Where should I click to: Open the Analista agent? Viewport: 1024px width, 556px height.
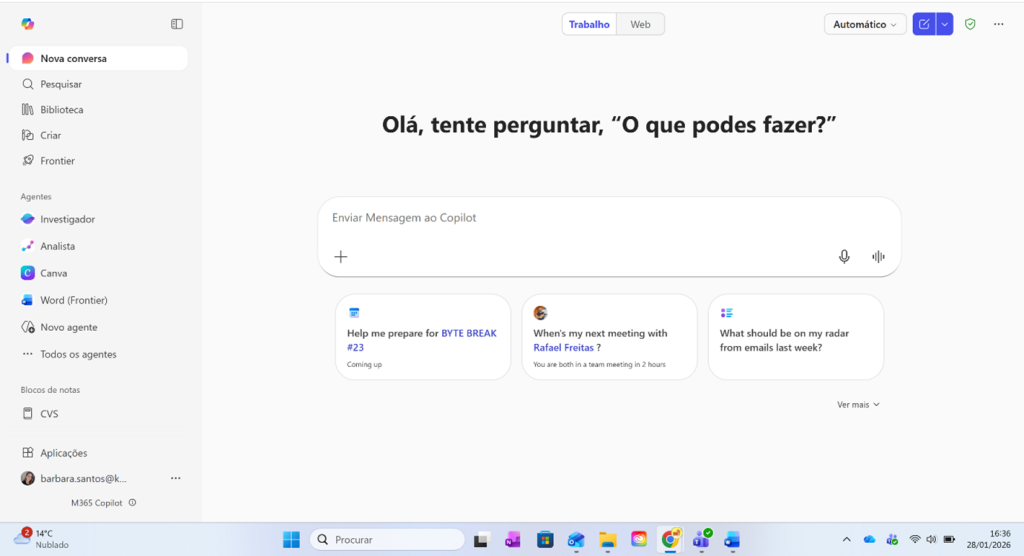[57, 246]
